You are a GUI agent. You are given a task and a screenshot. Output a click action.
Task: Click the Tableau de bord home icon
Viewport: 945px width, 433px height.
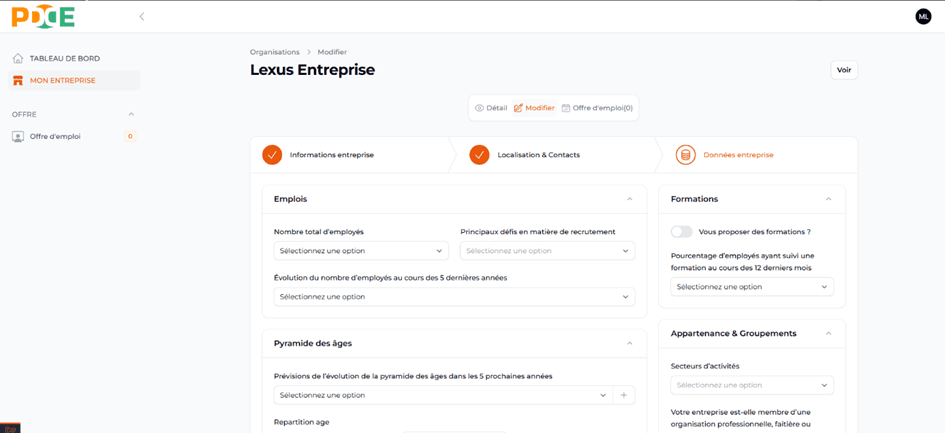(x=17, y=58)
